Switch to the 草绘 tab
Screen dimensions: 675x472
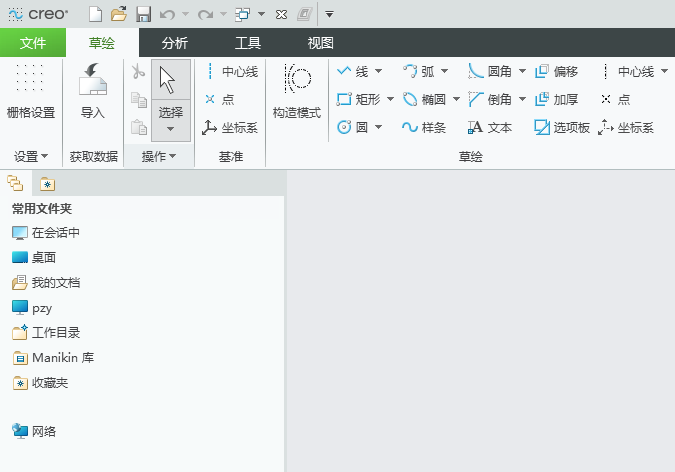[102, 43]
